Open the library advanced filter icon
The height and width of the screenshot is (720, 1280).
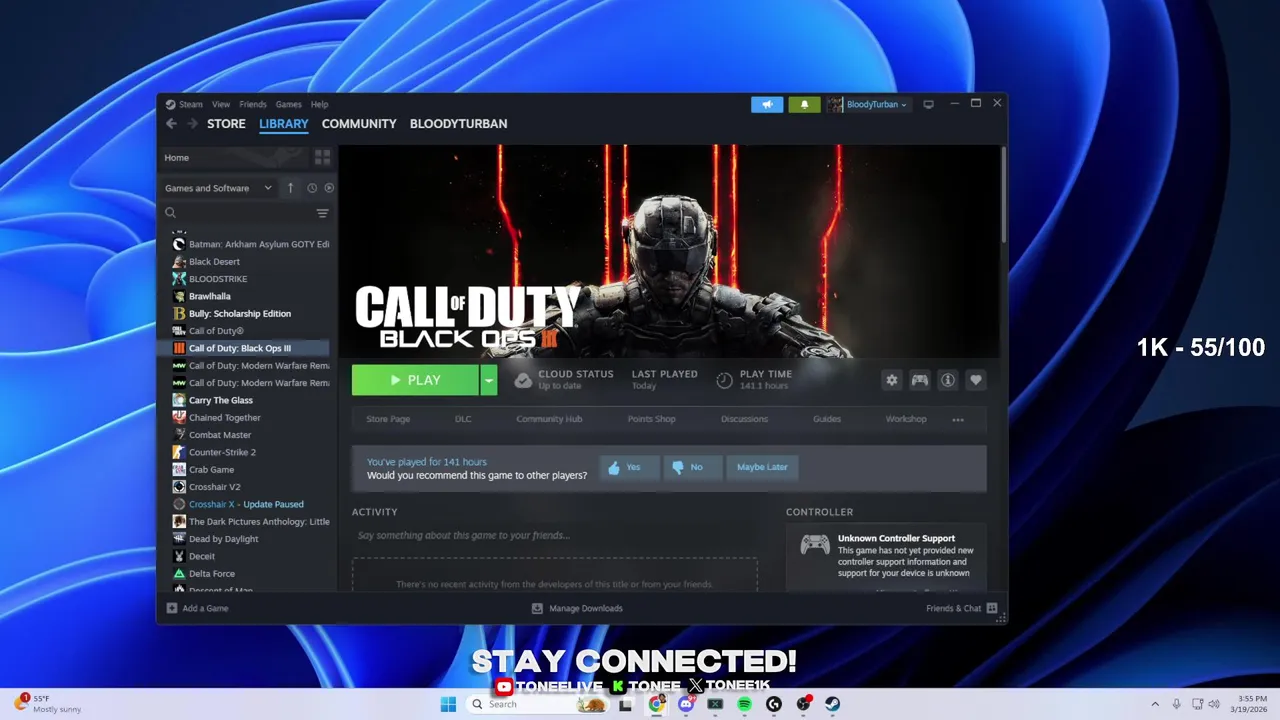(x=322, y=213)
